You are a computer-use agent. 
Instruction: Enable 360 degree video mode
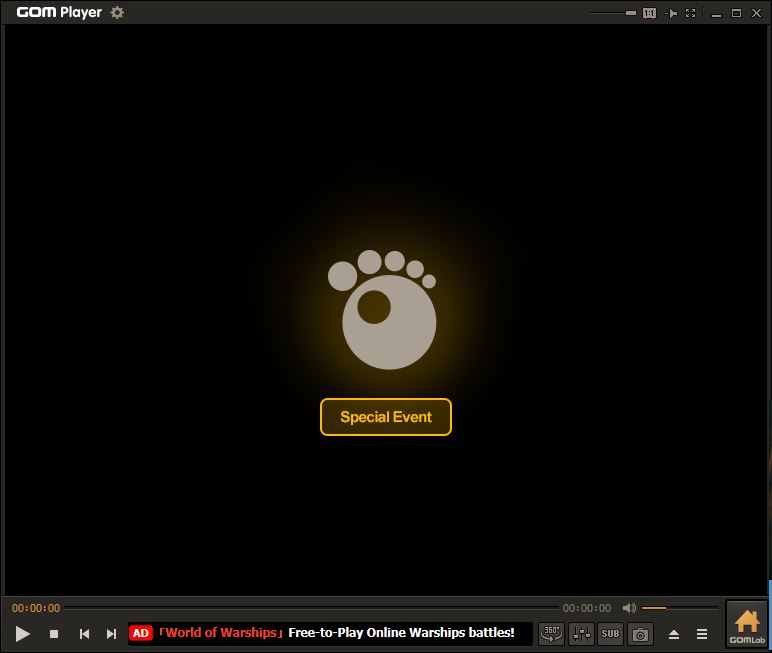551,634
